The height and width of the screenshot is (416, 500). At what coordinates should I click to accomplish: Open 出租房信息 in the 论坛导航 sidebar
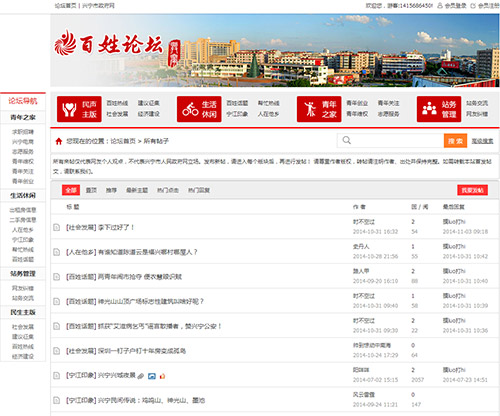(x=23, y=210)
